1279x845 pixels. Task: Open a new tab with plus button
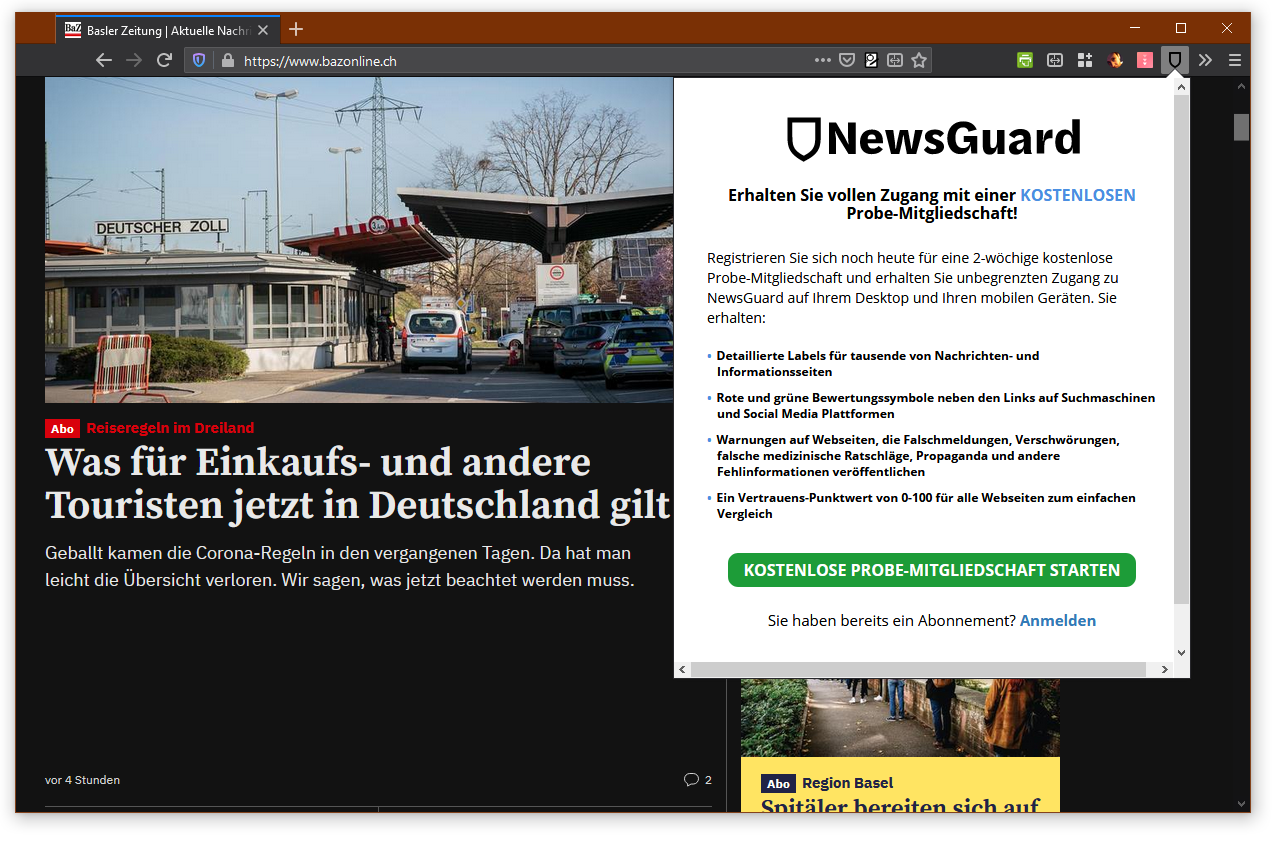[296, 29]
